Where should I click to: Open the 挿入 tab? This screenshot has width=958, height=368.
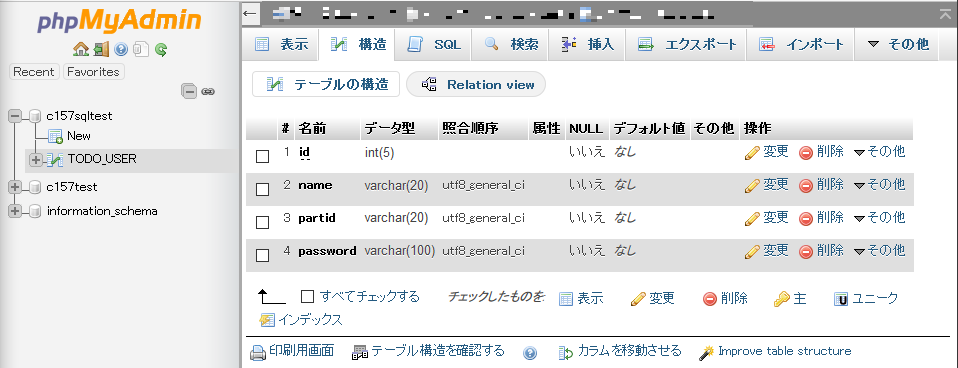coord(587,44)
